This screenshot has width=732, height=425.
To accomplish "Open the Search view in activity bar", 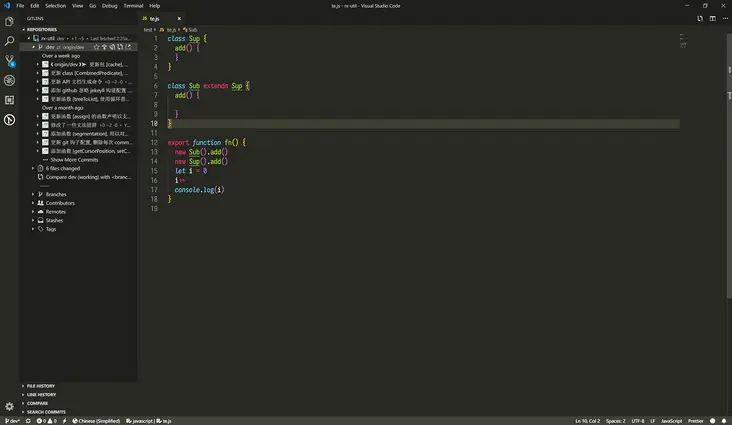I will coord(9,41).
